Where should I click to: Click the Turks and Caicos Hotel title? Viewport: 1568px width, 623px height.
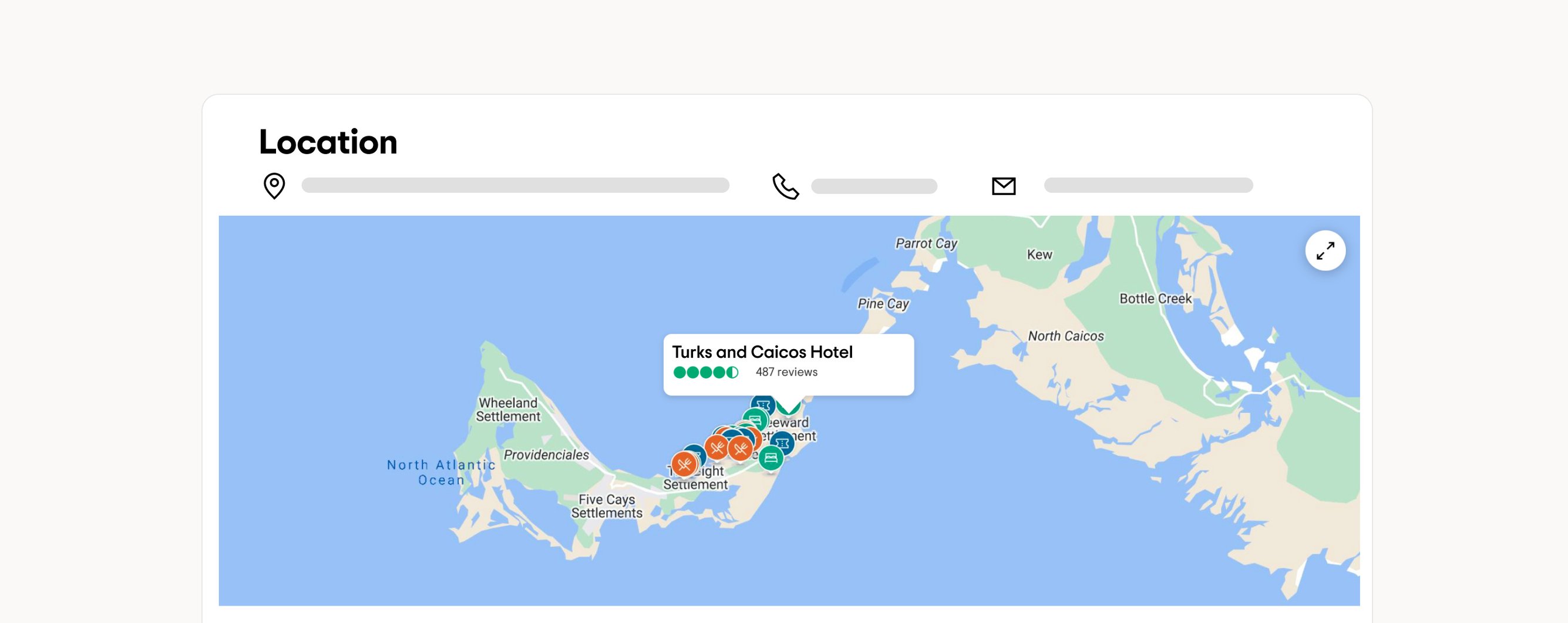(762, 352)
